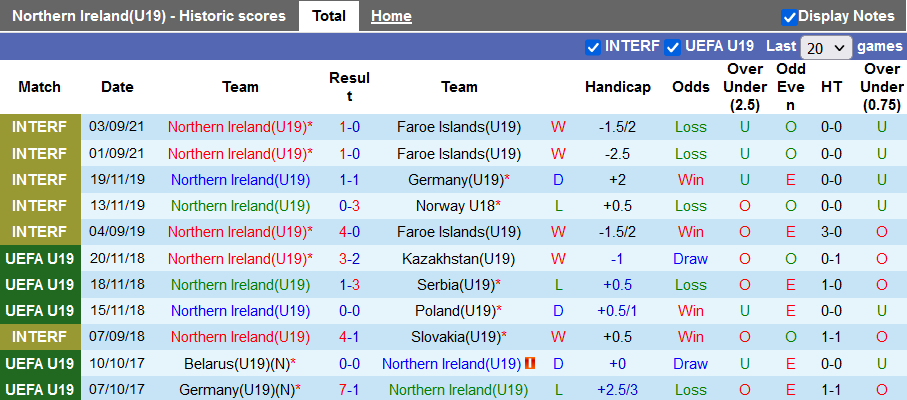The width and height of the screenshot is (907, 400).
Task: Click the UEFA U19 badge in the 20/11/18 row
Action: point(40,258)
